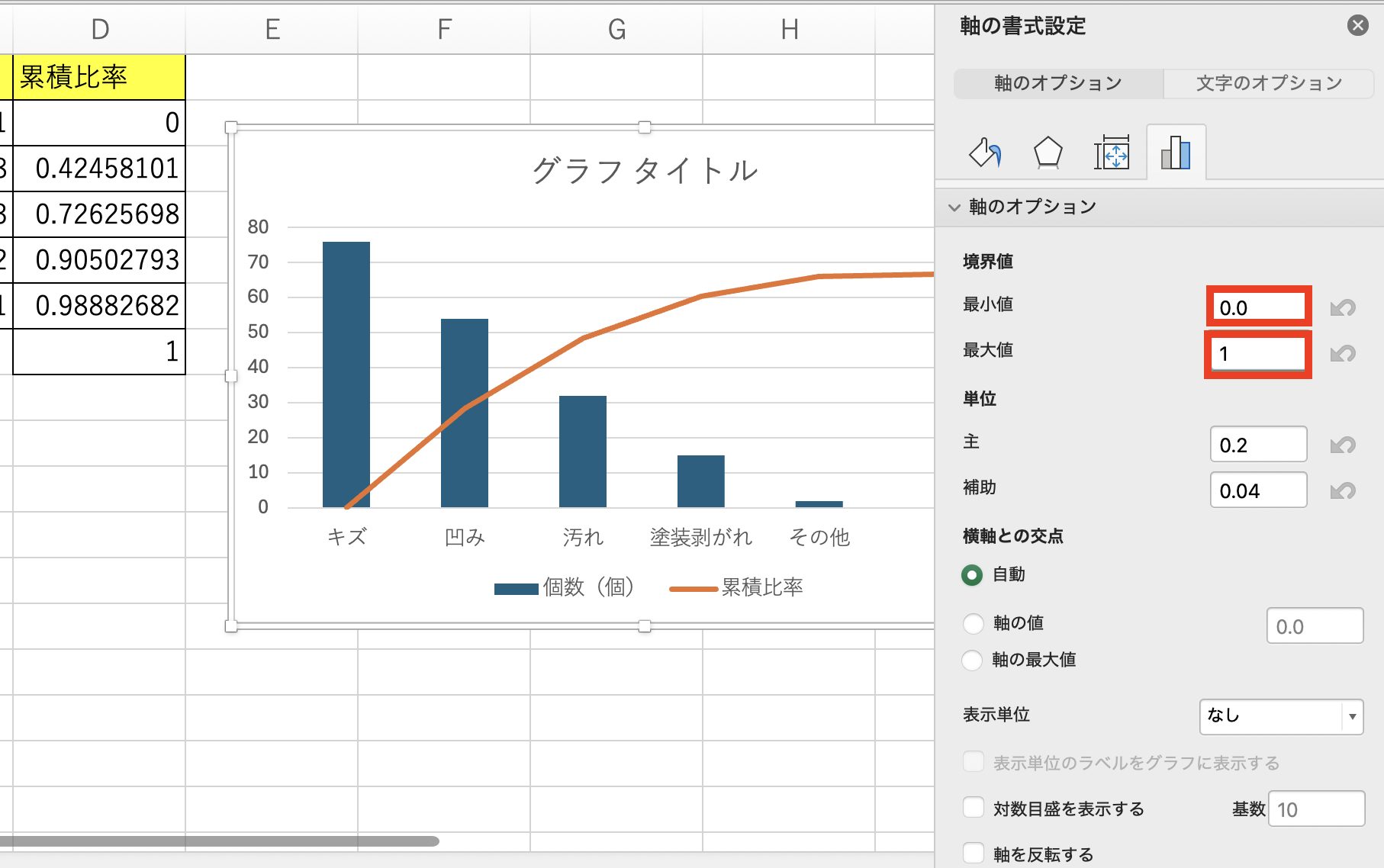1384x868 pixels.
Task: Reset the 主 unit value to automatic
Action: [1343, 445]
